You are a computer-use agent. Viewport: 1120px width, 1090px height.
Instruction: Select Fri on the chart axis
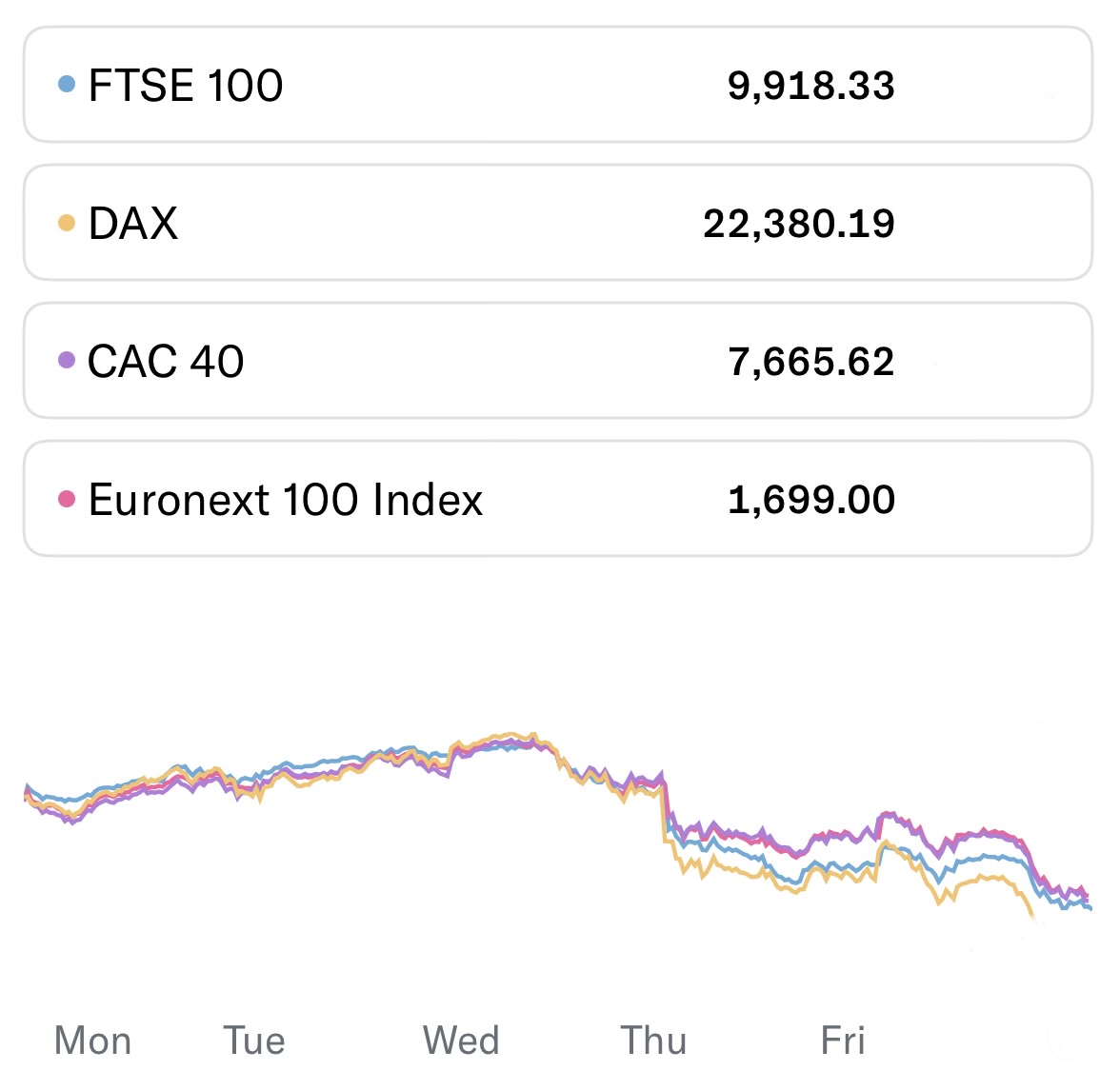coord(843,1040)
